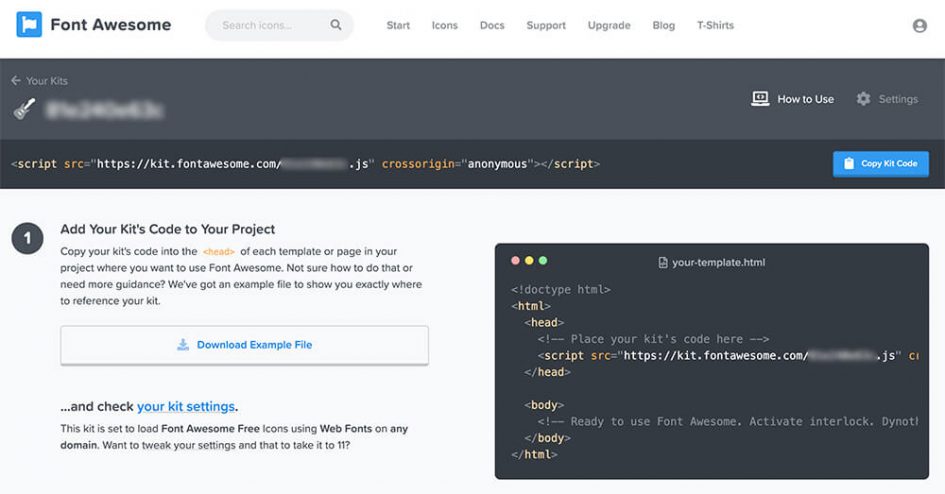Click the guitar kit icon
945x494 pixels.
click(x=25, y=109)
